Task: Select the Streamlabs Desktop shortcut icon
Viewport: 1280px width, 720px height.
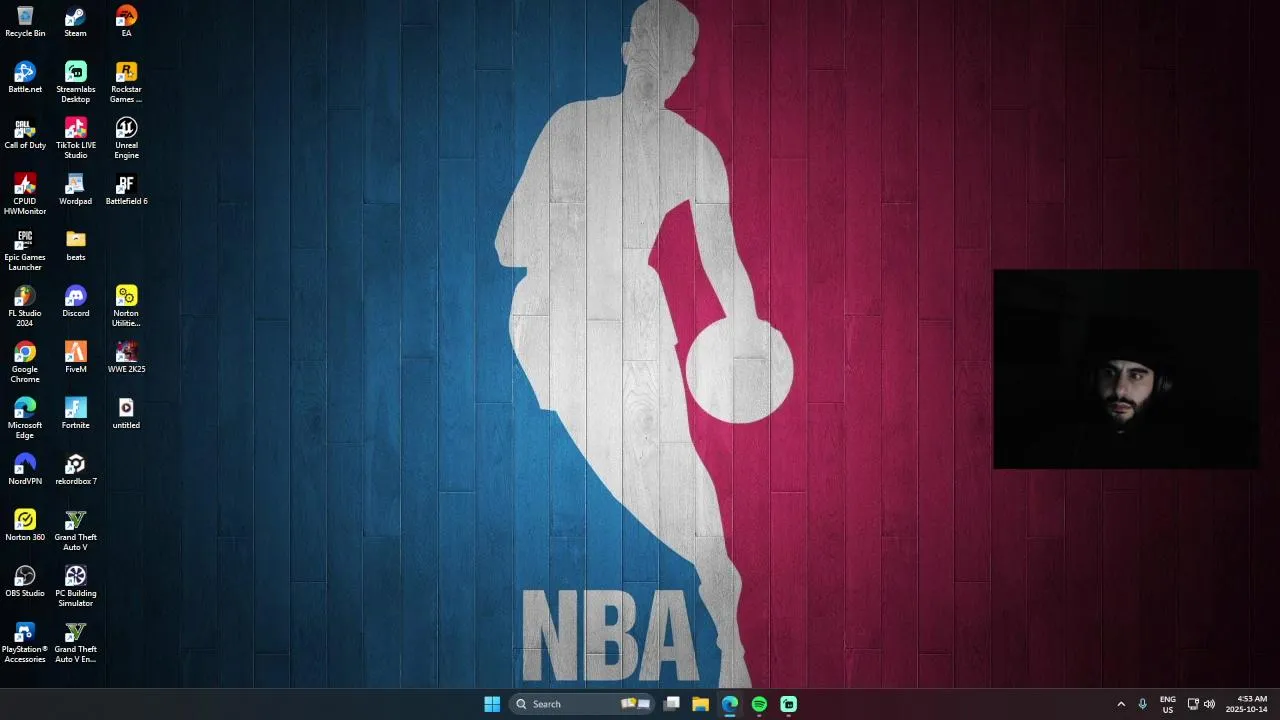Action: 75,83
